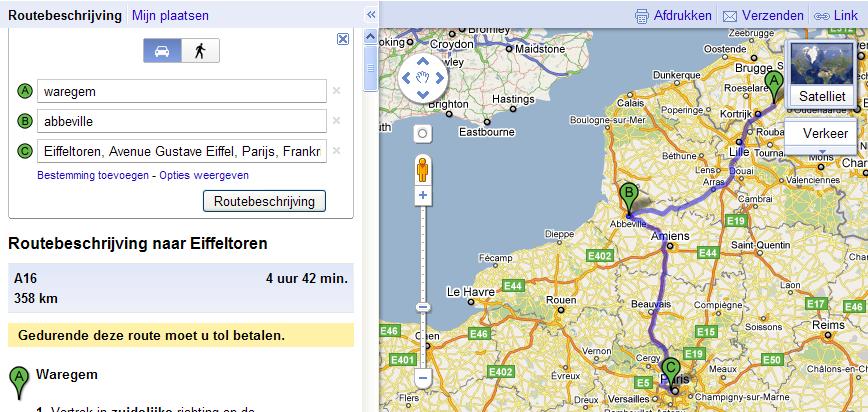Select car driving mode icon
This screenshot has width=868, height=412.
coord(162,51)
